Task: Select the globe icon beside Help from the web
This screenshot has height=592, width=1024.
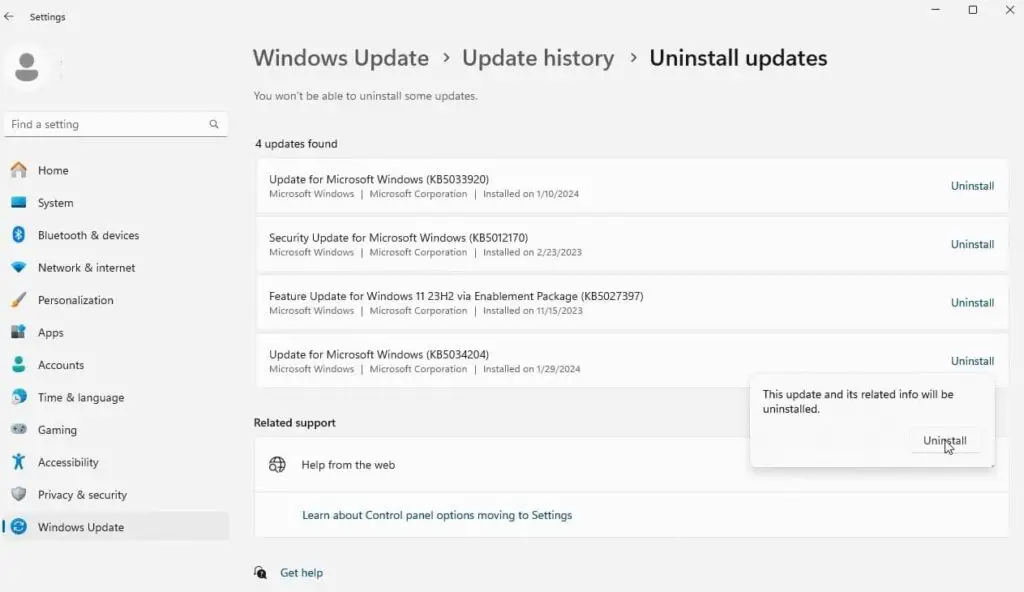Action: click(x=278, y=464)
